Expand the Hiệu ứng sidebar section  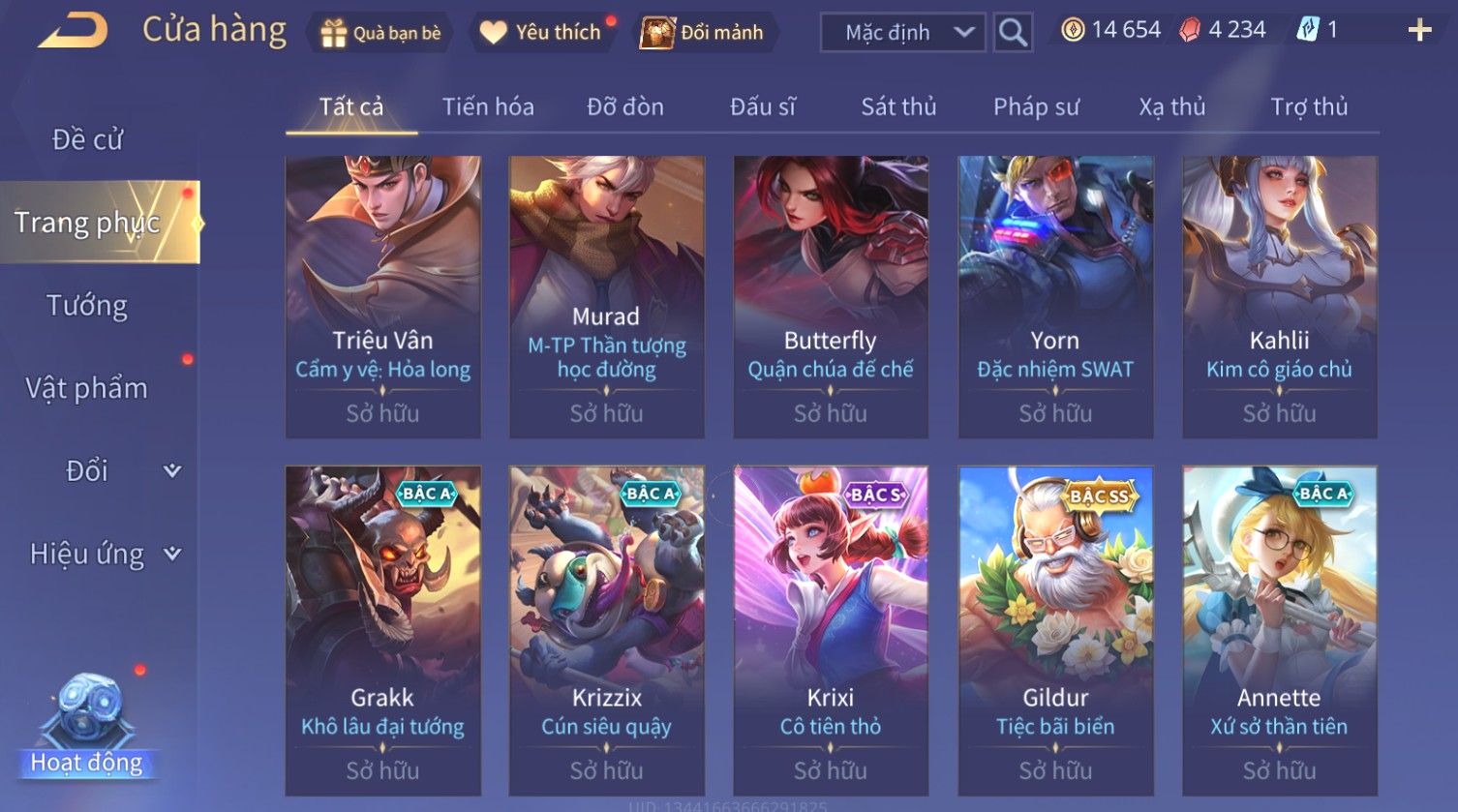click(172, 555)
